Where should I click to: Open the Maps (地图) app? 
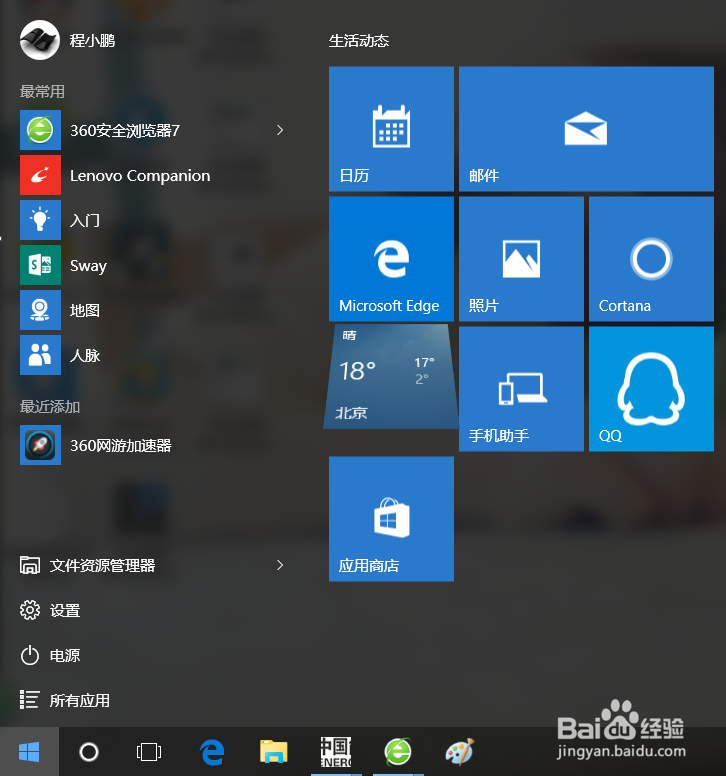click(x=153, y=310)
